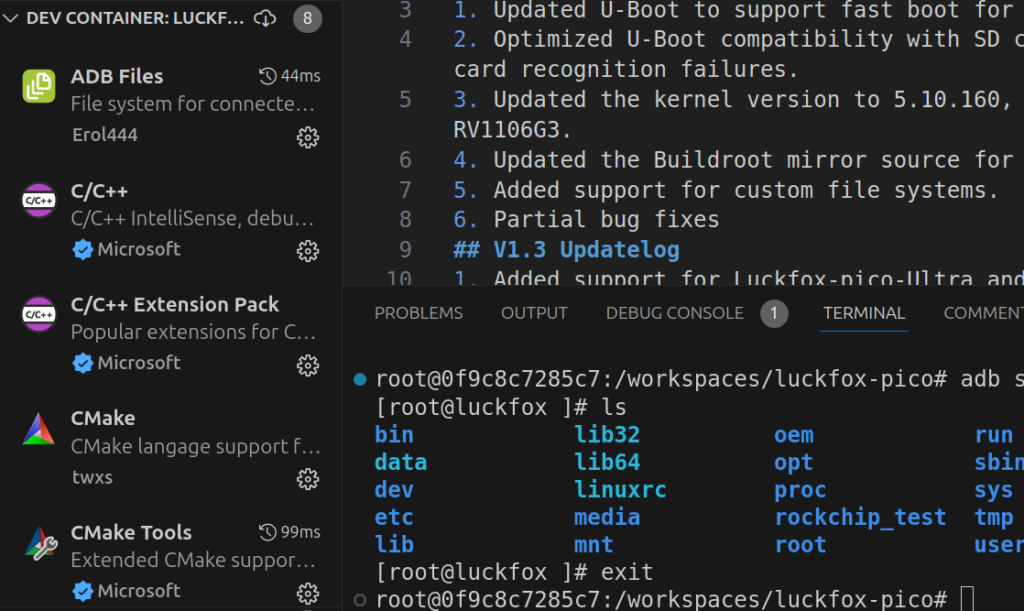Screen dimensions: 1024x611
Task: Open manage gear for C/C++ extension
Action: coord(308,251)
